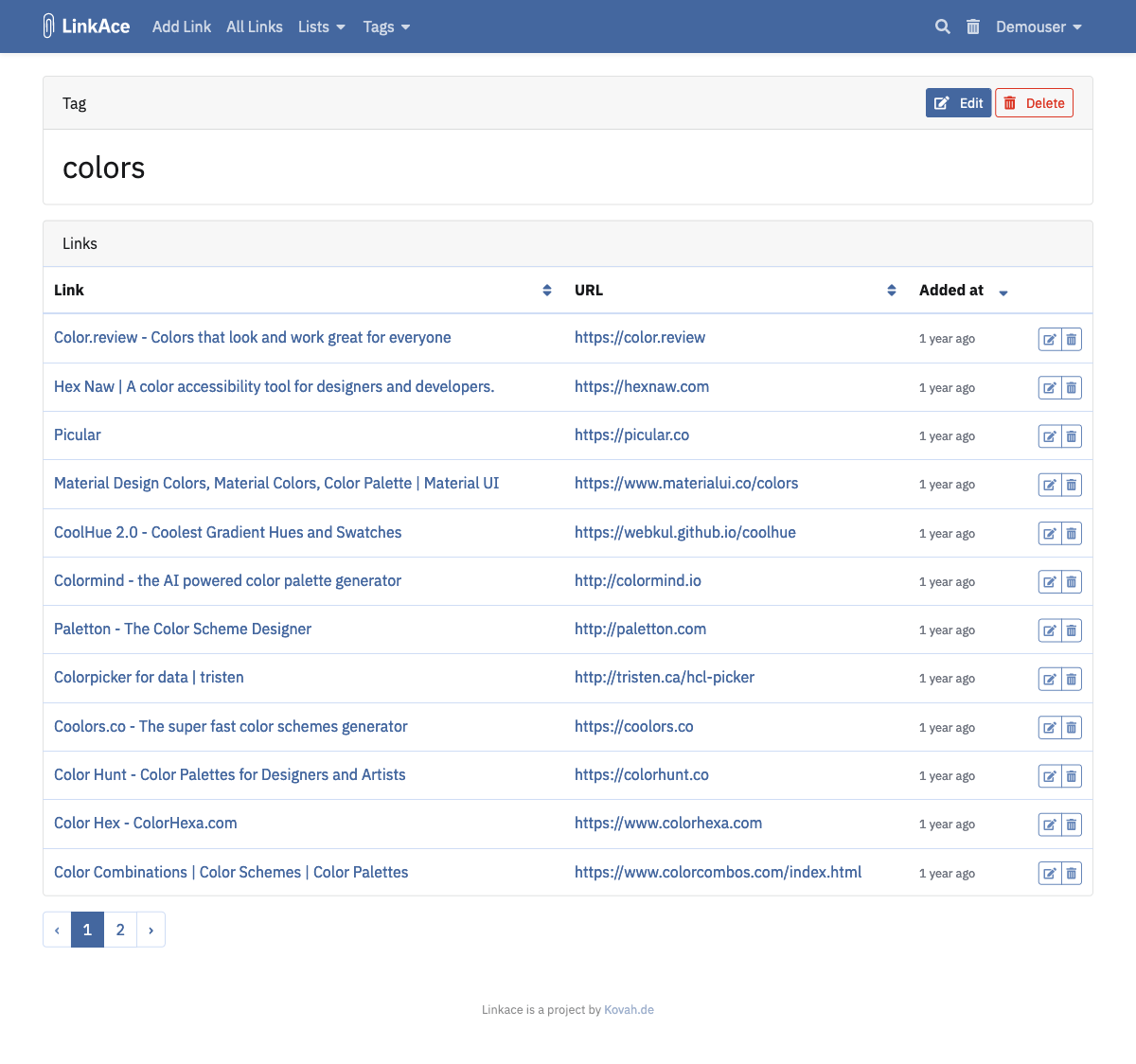Click edit icon for Color.review row
The image size is (1136, 1064).
[x=1050, y=339]
